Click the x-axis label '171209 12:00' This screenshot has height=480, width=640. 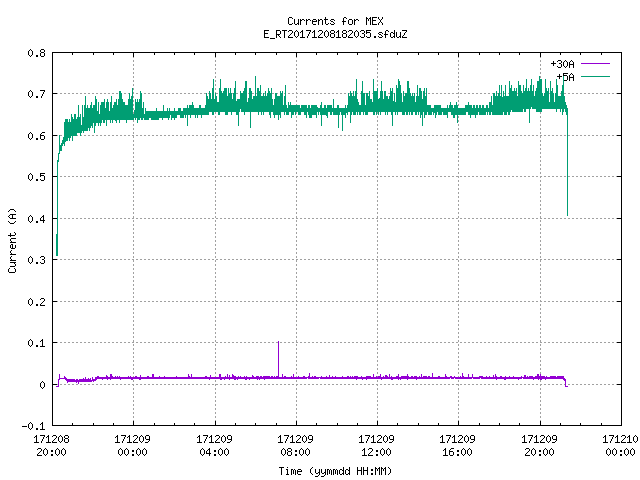tap(376, 445)
